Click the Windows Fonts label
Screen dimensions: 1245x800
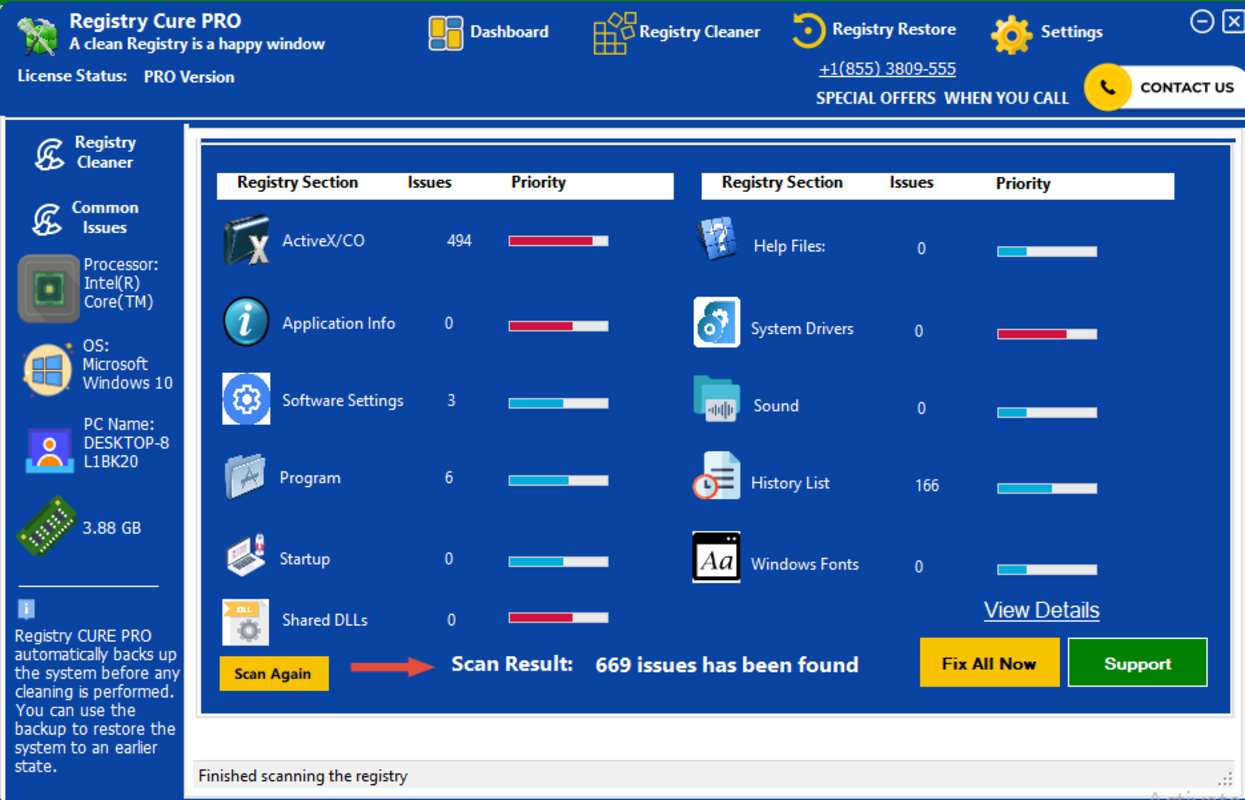[x=805, y=564]
